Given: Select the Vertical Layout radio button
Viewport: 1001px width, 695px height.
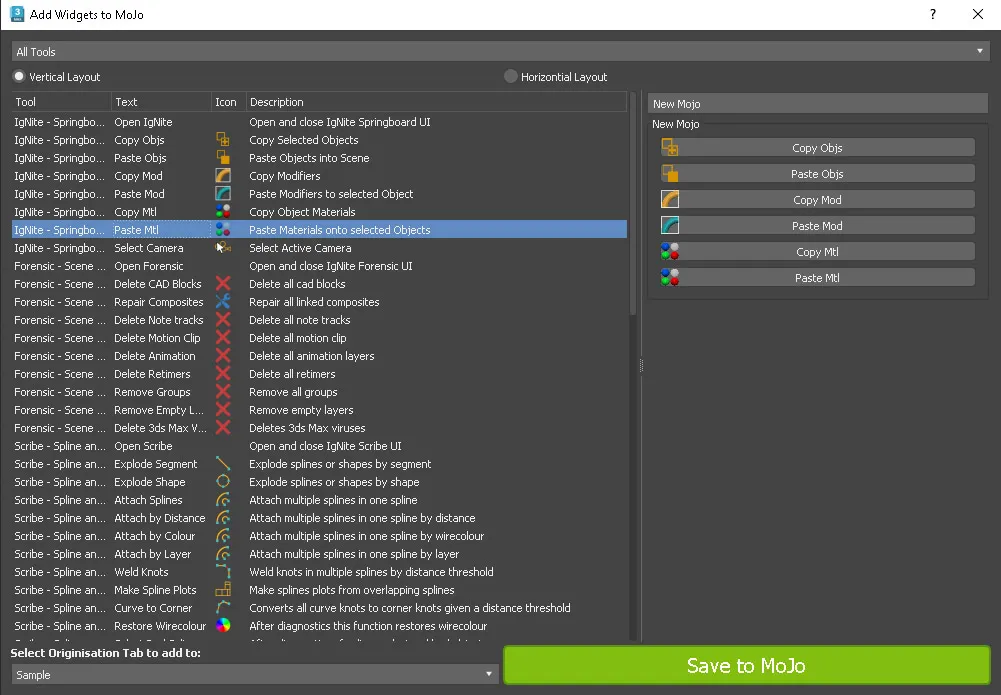Looking at the screenshot, I should tap(19, 77).
